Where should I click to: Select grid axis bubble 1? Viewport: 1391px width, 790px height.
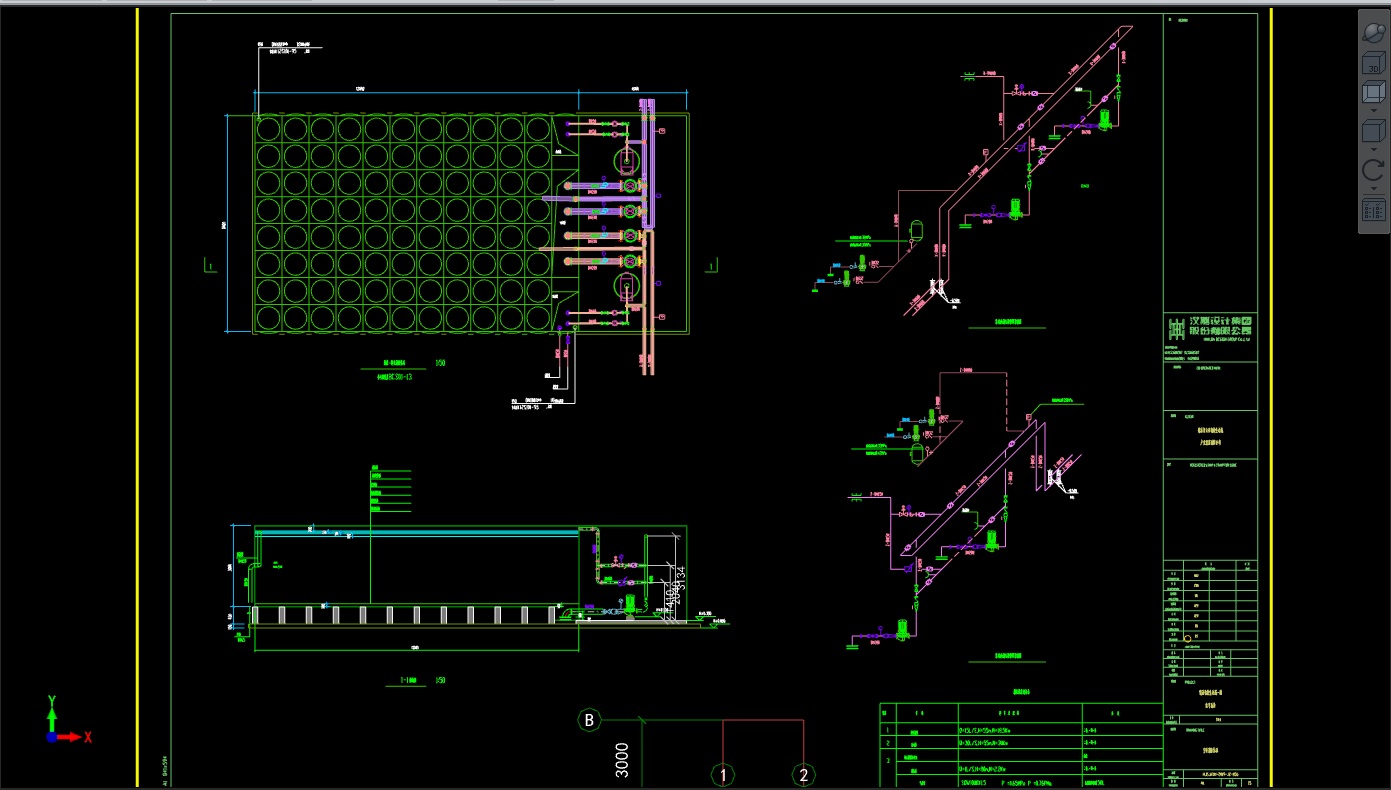point(722,775)
